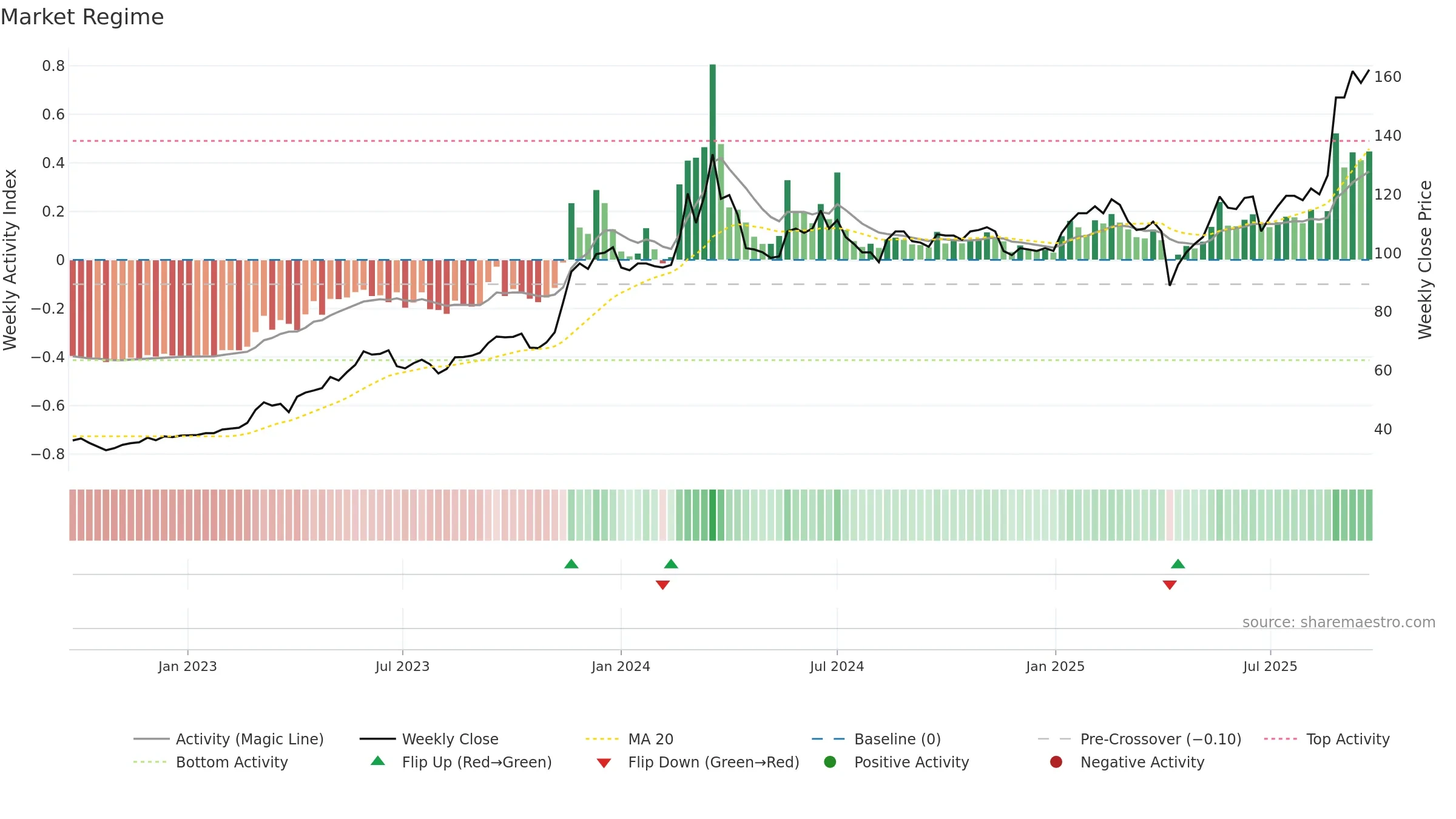Click the tallest green activity bar near 0.8
Image resolution: width=1456 pixels, height=819 pixels.
(x=713, y=162)
